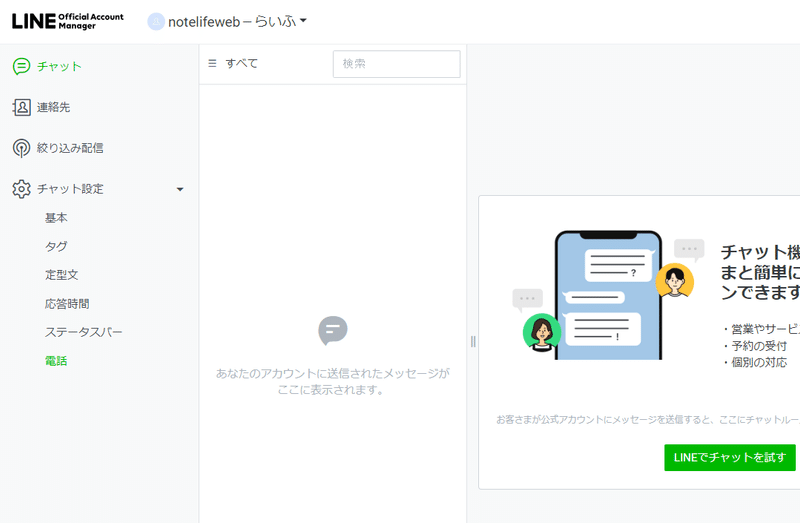Open the ステータスバー settings submenu
Screen dimensions: 800x523
click(x=84, y=332)
